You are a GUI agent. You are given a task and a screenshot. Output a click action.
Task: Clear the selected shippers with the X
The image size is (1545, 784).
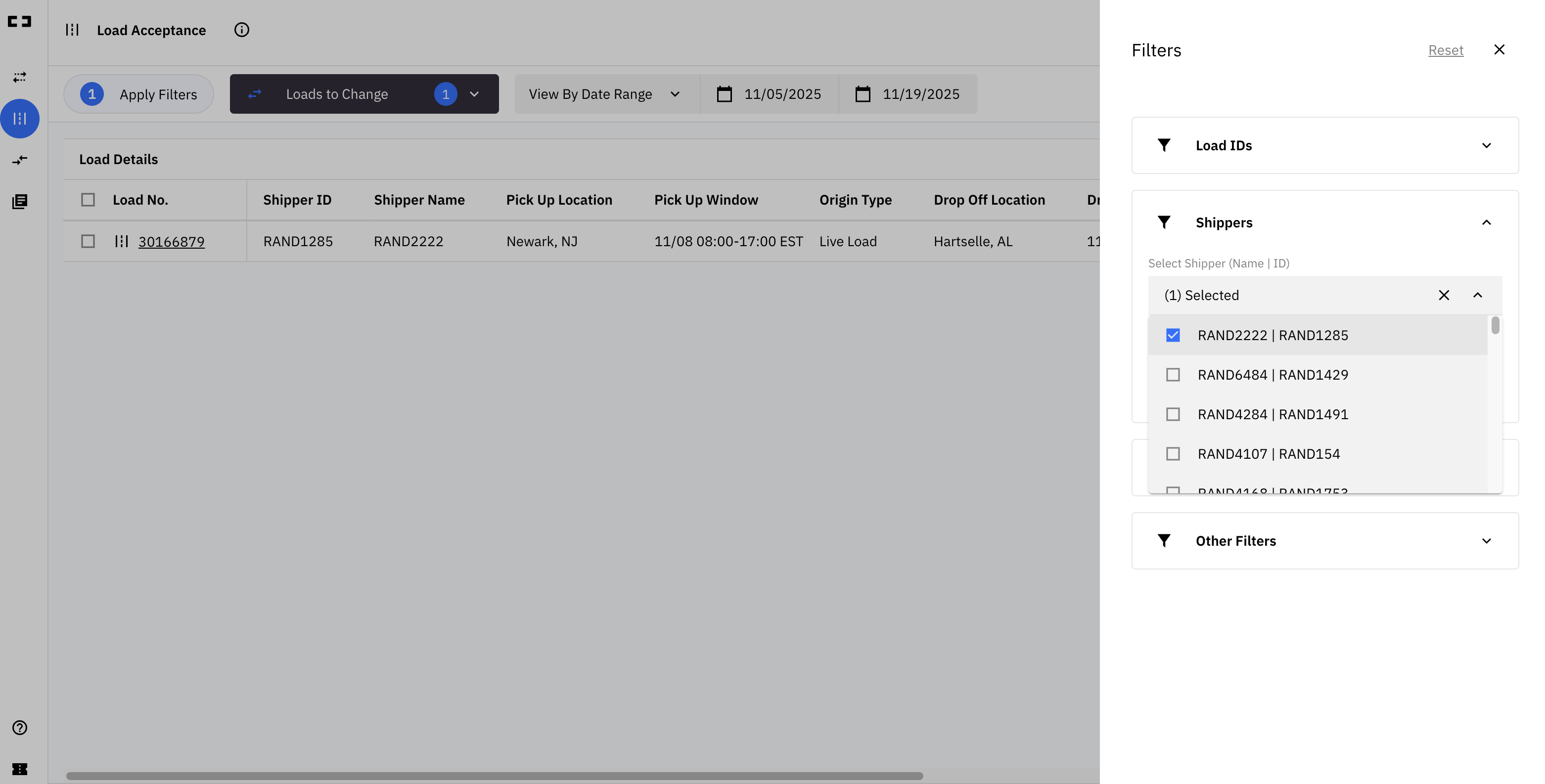[x=1444, y=296]
